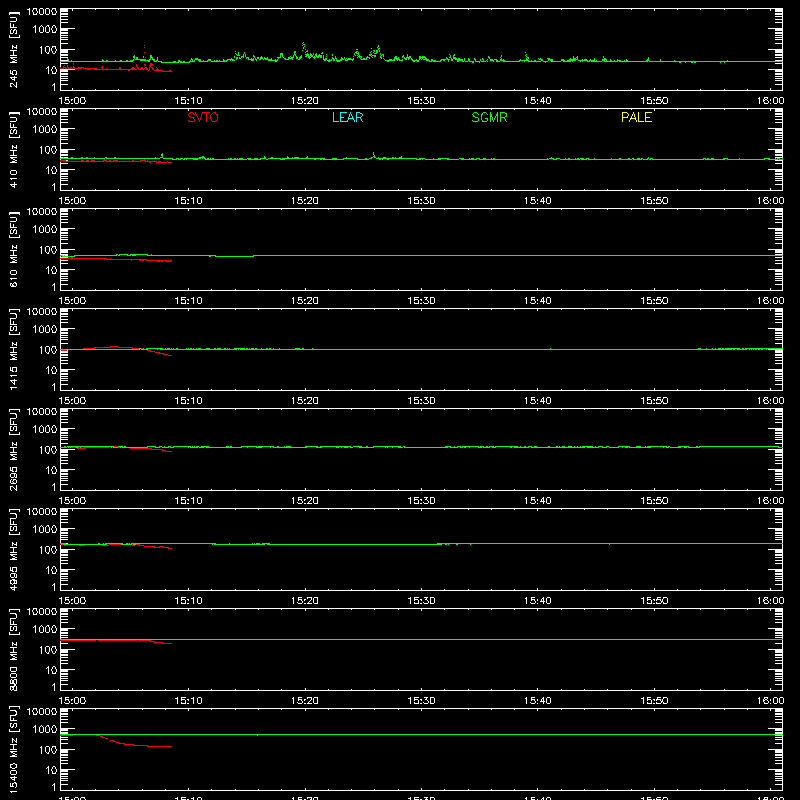
Task: Click the red SVTO station label
Action: (203, 117)
